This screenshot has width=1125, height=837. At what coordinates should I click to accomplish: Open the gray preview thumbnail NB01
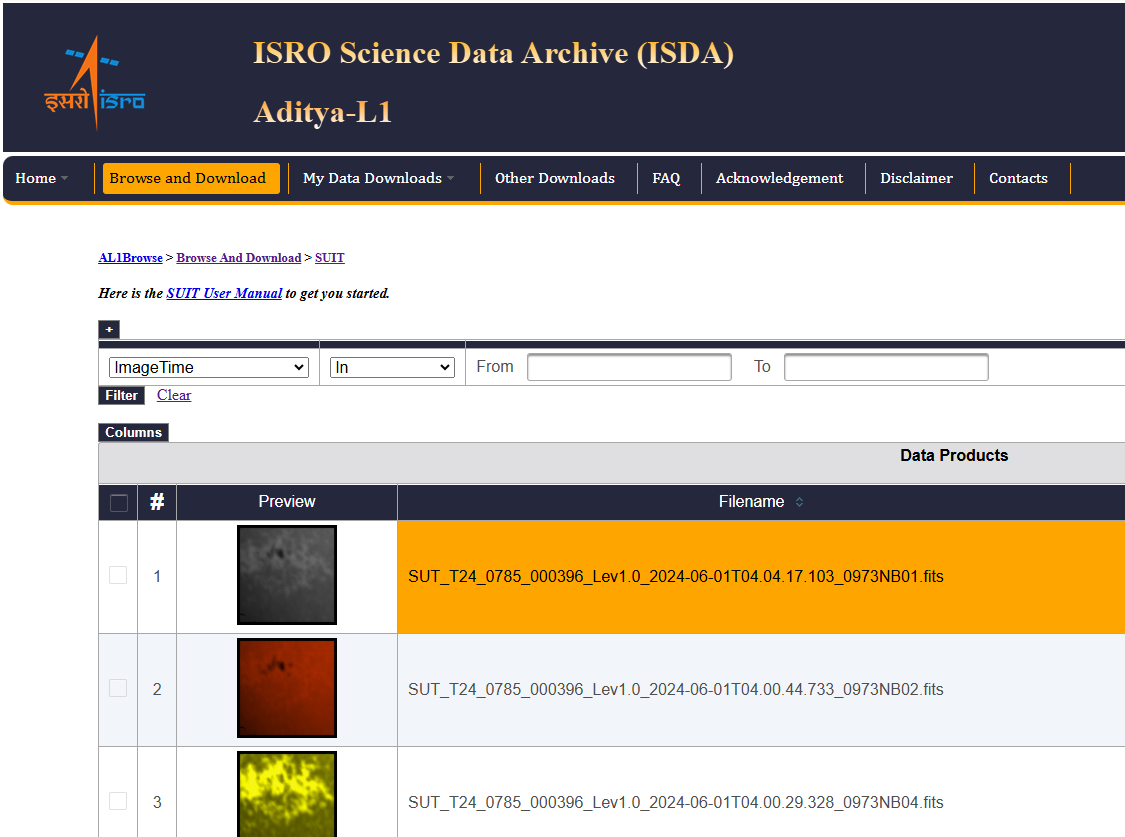(x=287, y=575)
